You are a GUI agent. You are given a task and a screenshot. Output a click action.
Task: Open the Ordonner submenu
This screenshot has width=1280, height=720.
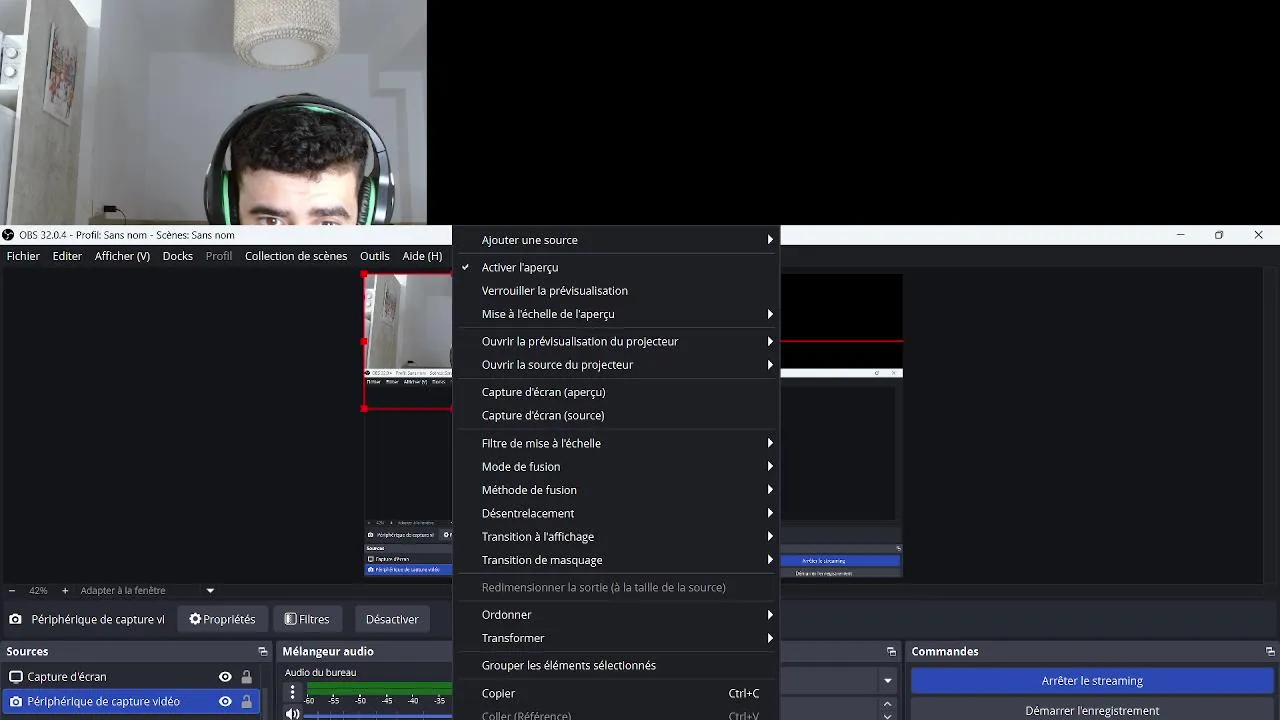616,615
